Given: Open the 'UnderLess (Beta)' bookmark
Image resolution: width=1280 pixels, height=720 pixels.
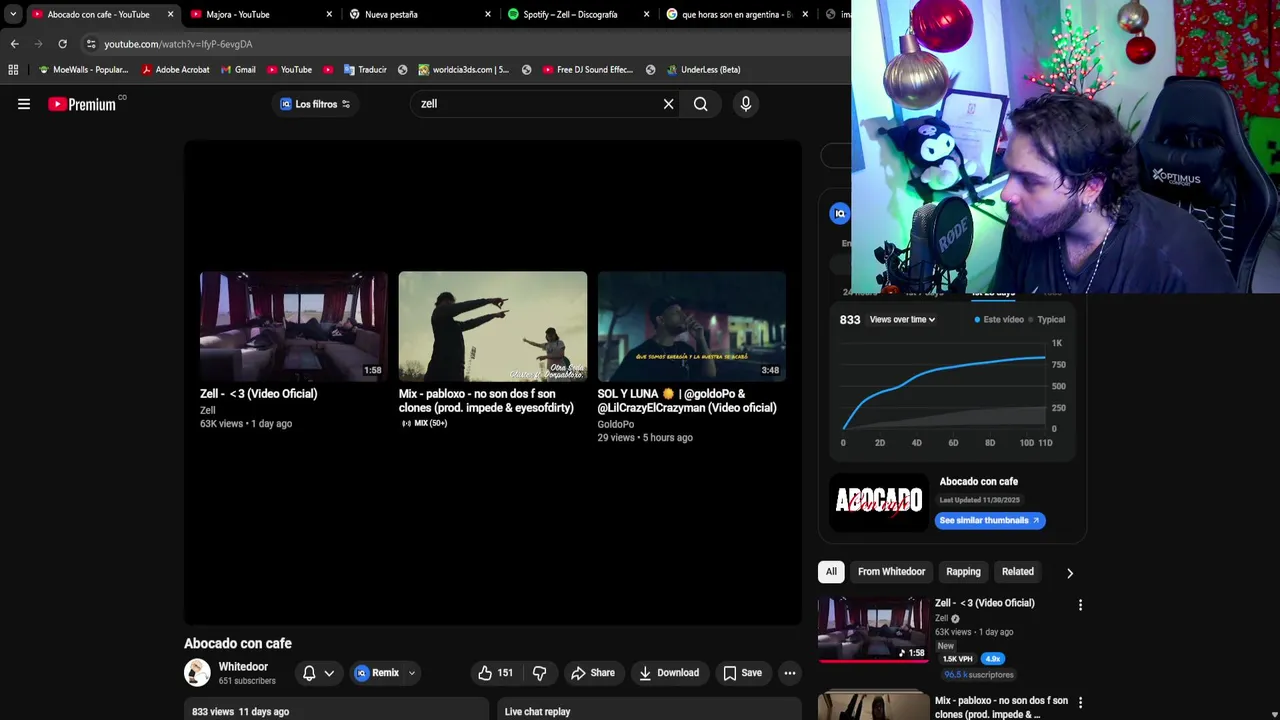Looking at the screenshot, I should (703, 70).
